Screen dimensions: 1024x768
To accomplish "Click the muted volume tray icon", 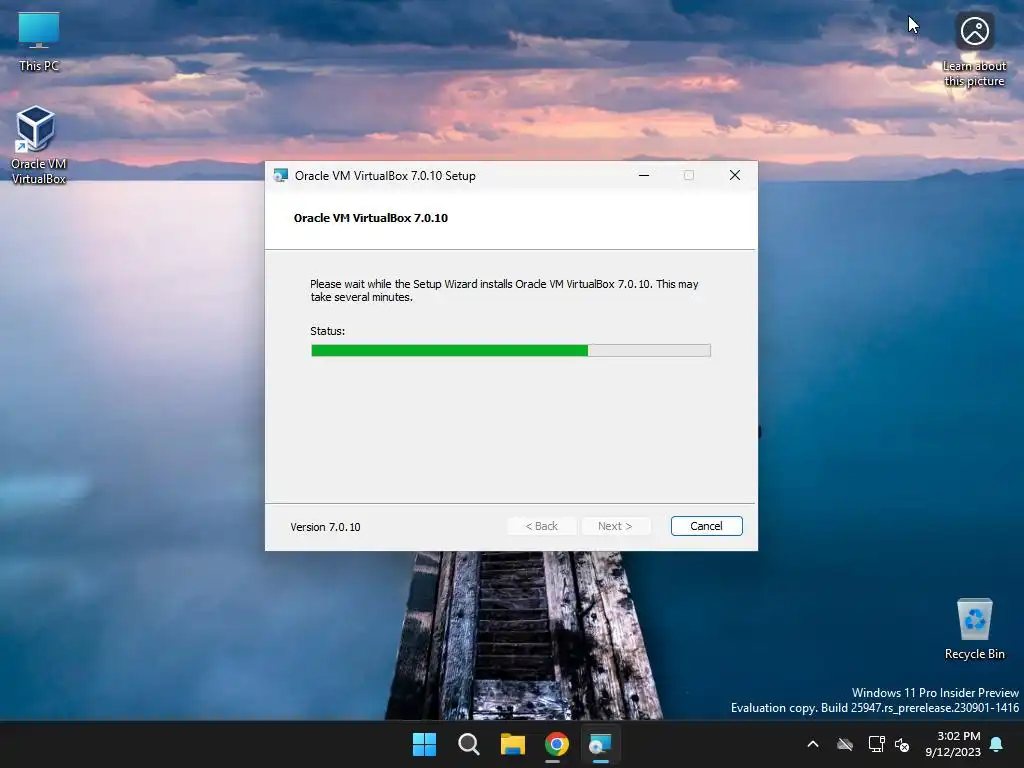I will (x=902, y=744).
